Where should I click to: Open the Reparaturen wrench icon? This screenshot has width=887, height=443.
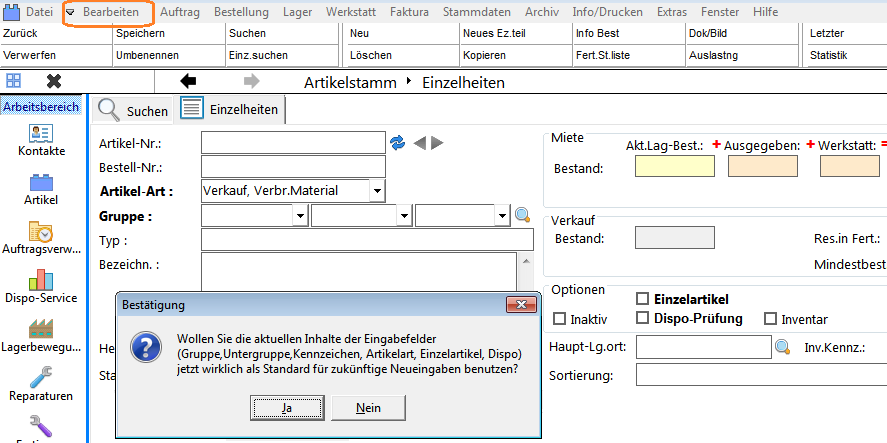(x=41, y=378)
